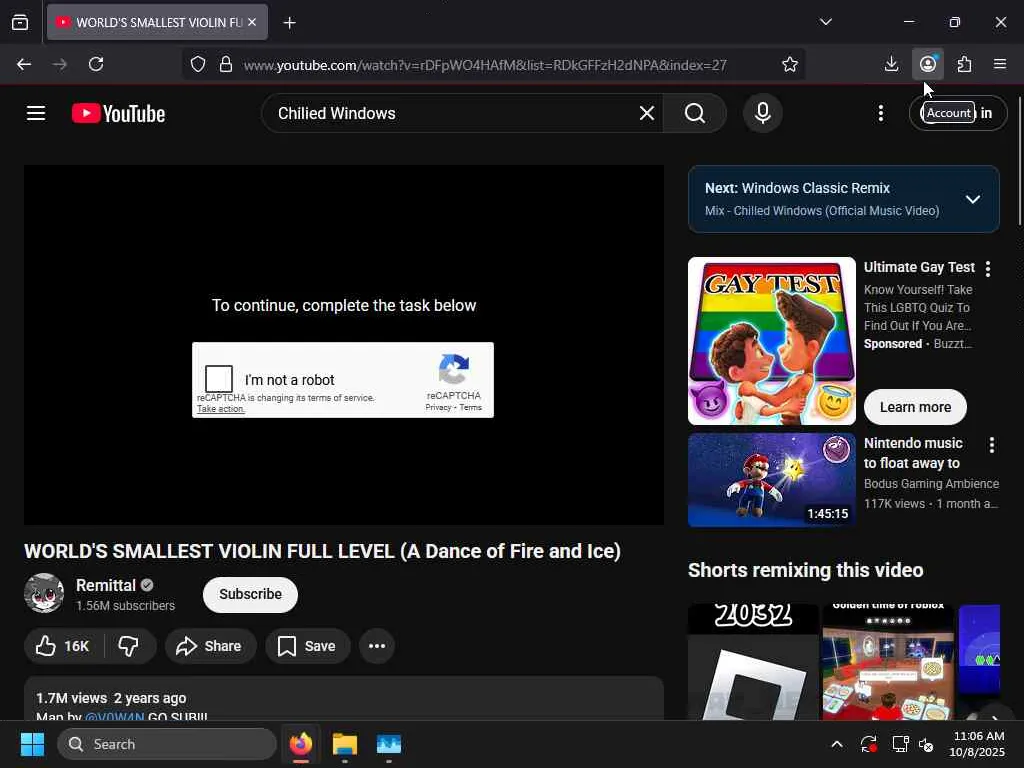The width and height of the screenshot is (1024, 768).
Task: Click the video title text
Action: tap(322, 551)
